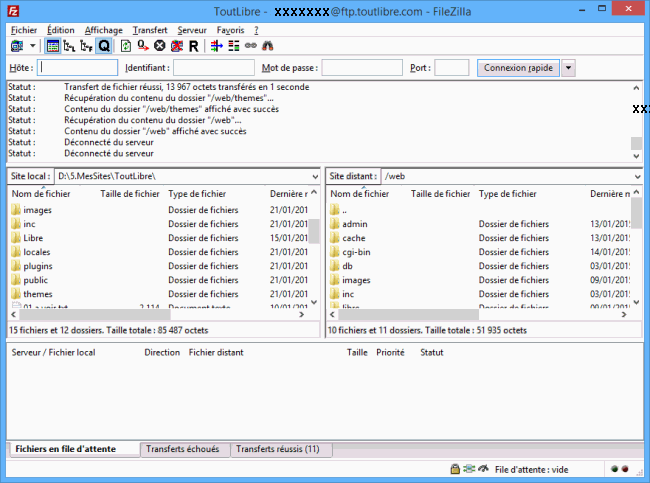Disconnect from server icon

click(177, 46)
